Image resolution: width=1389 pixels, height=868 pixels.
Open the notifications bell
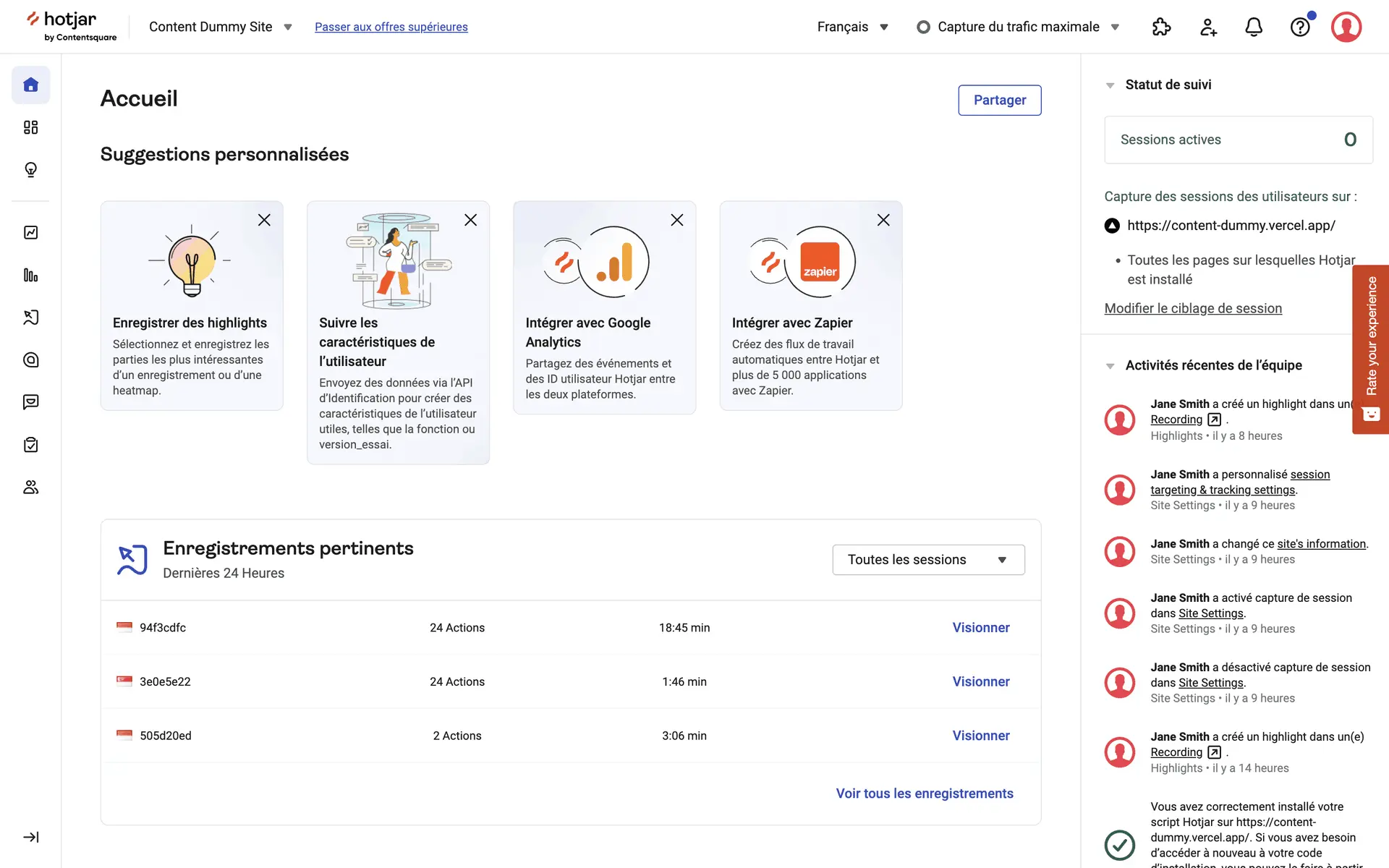(1254, 27)
